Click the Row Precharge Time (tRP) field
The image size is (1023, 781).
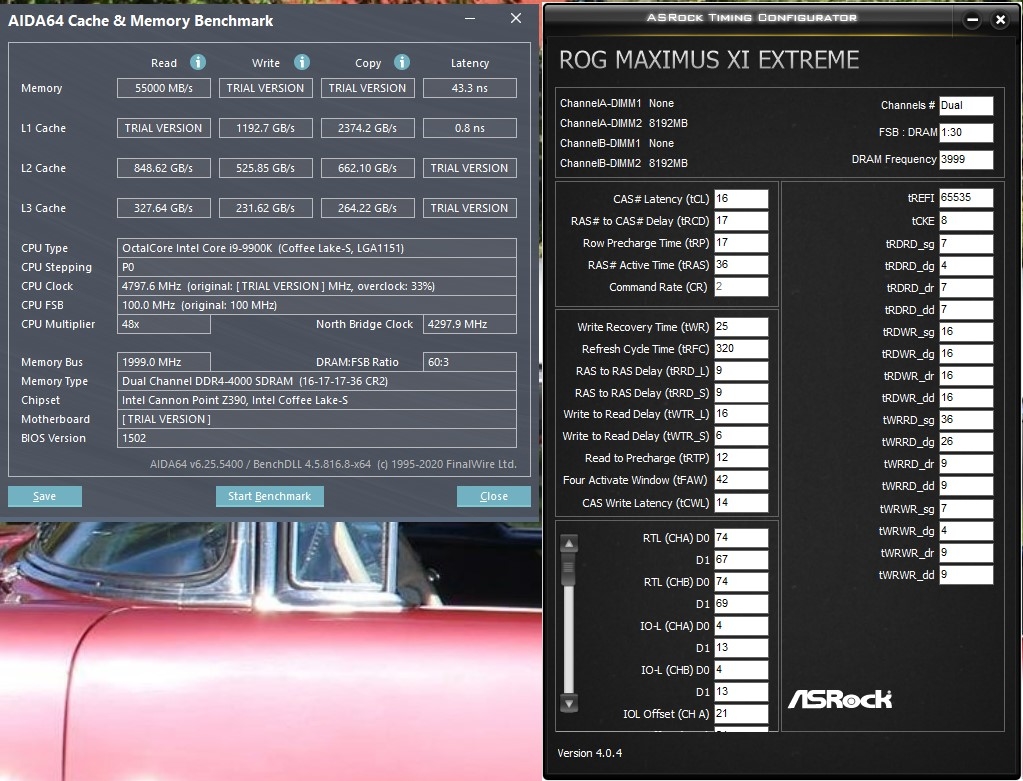point(741,243)
